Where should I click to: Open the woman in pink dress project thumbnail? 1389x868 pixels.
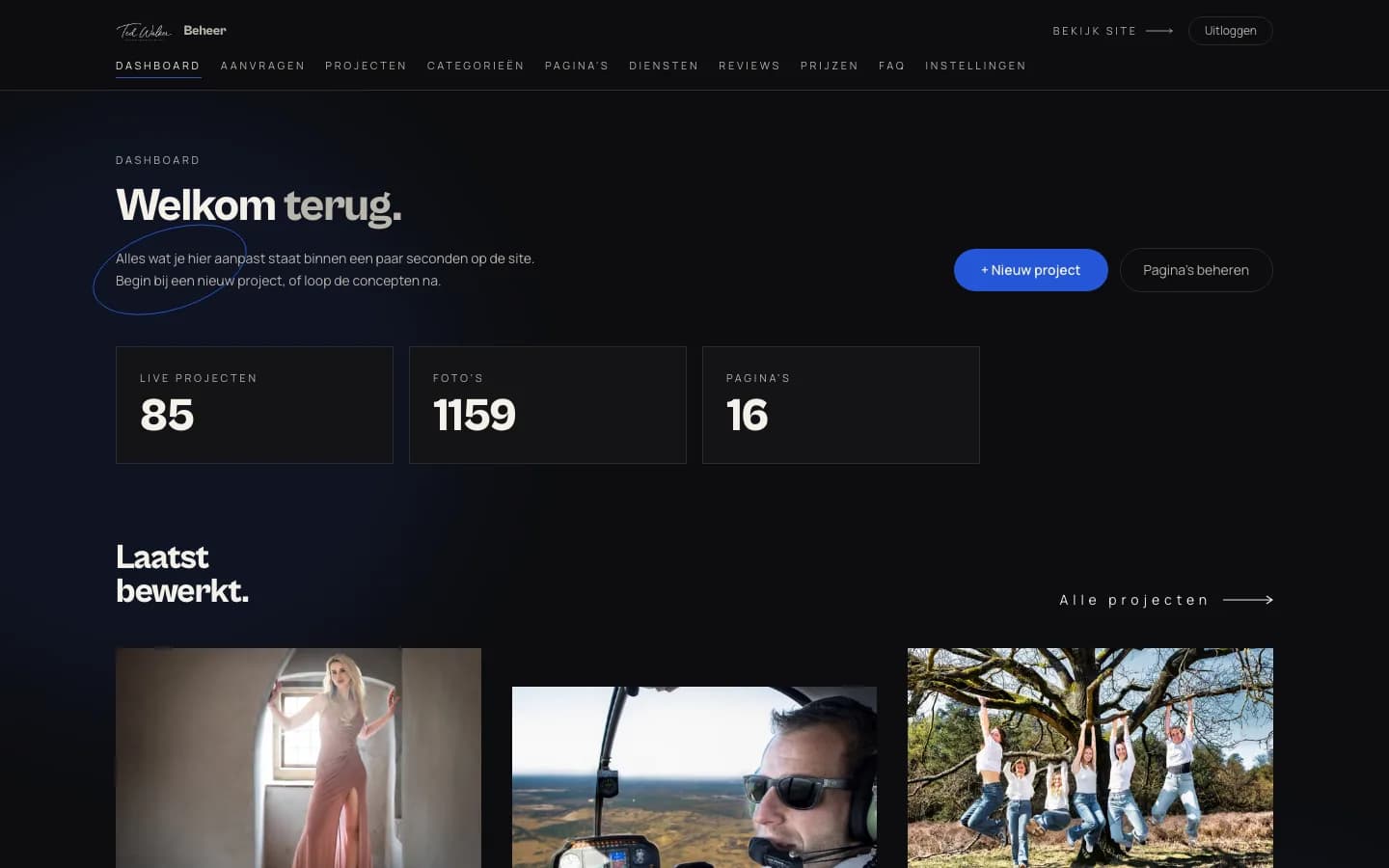tap(298, 758)
